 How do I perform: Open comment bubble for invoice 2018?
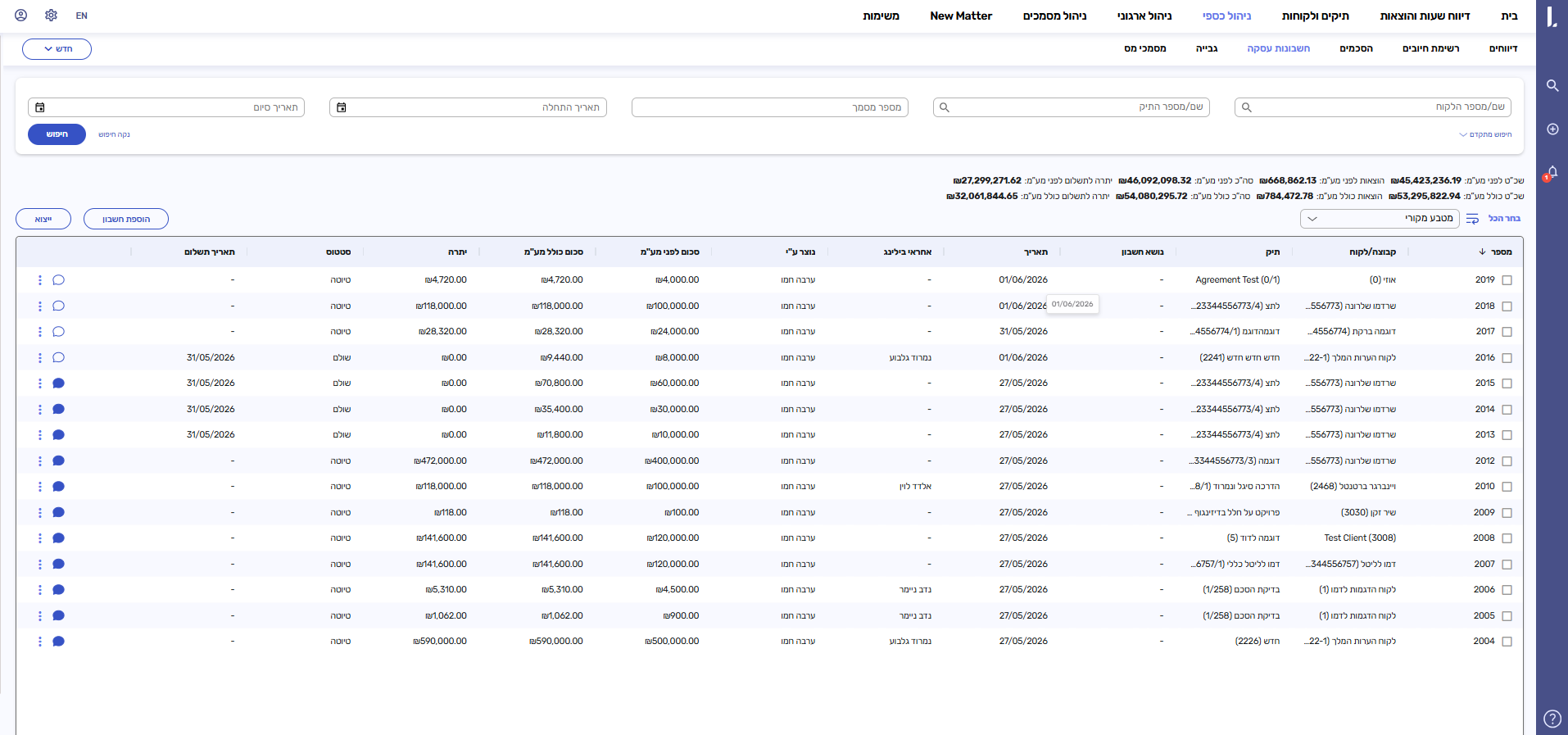(58, 306)
